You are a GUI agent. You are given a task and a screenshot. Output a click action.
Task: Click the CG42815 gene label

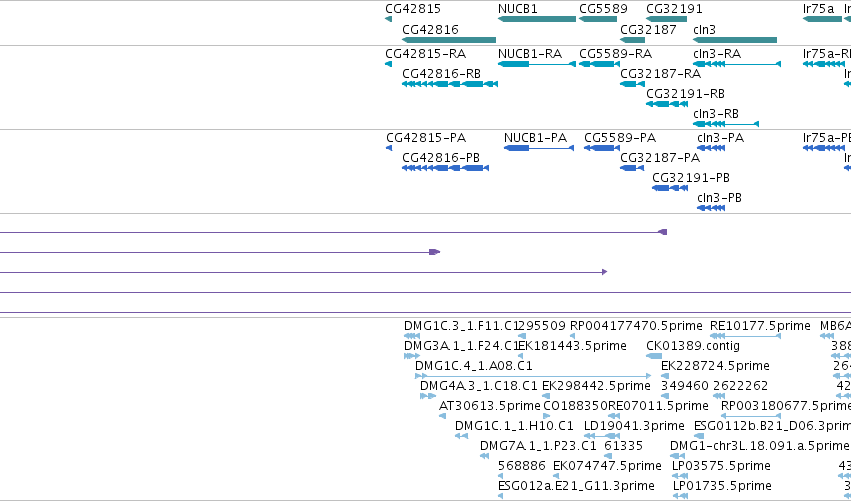click(413, 9)
